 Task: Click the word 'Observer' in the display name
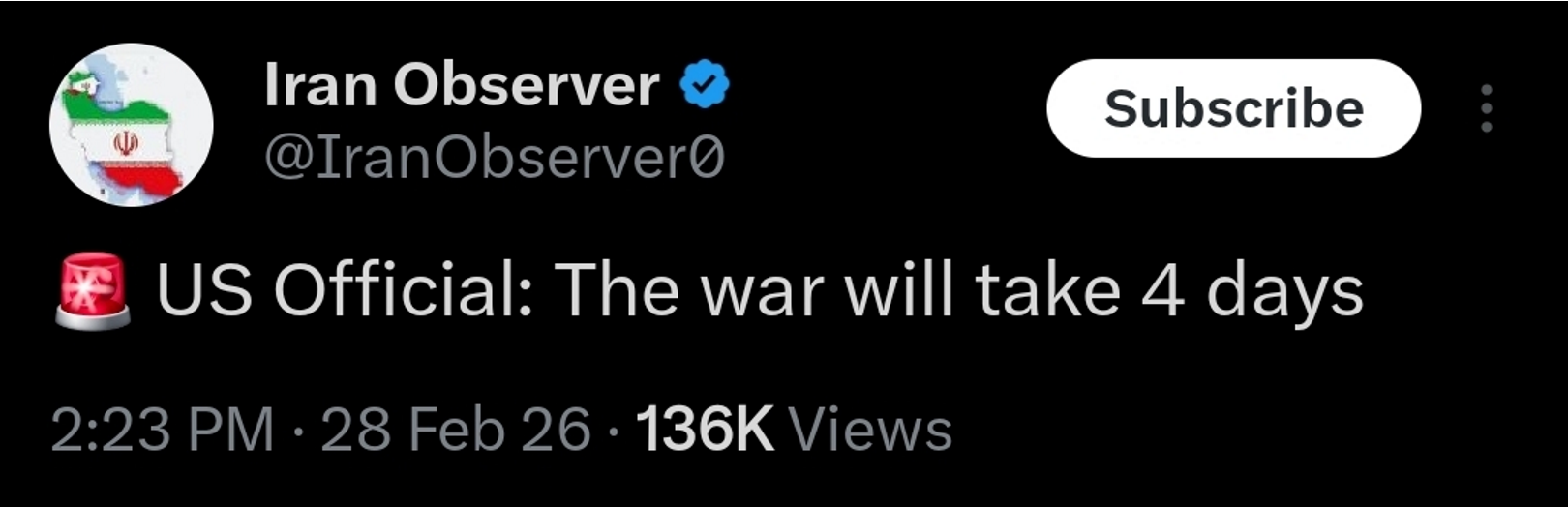pos(527,85)
